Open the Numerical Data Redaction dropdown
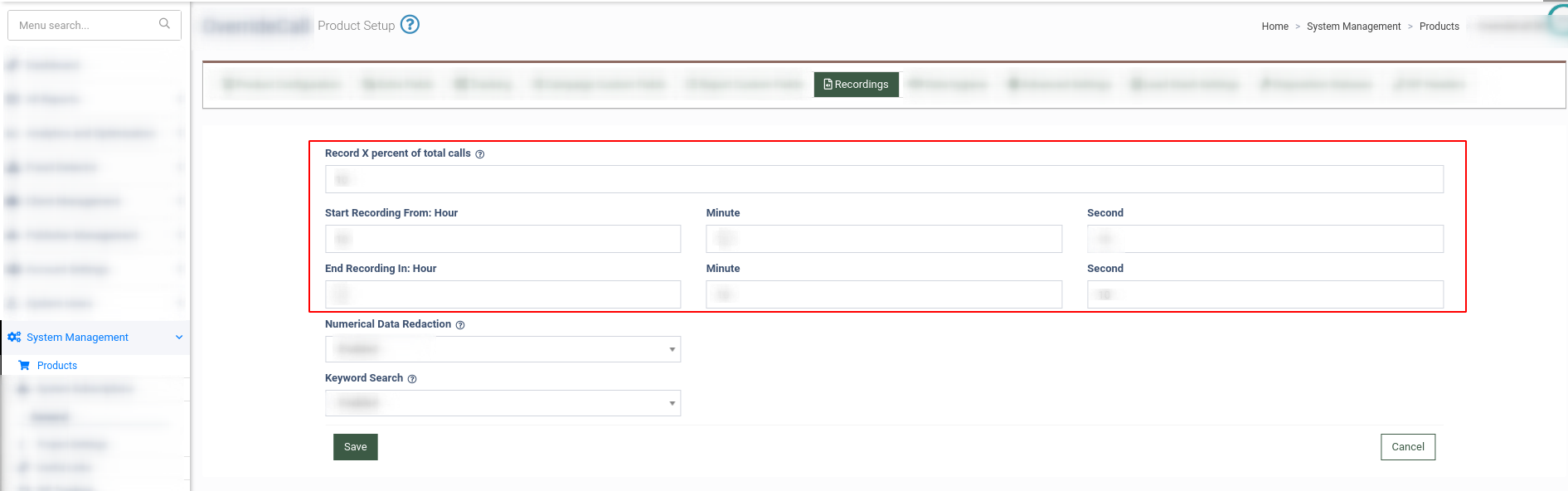This screenshot has width=1568, height=491. coord(502,349)
